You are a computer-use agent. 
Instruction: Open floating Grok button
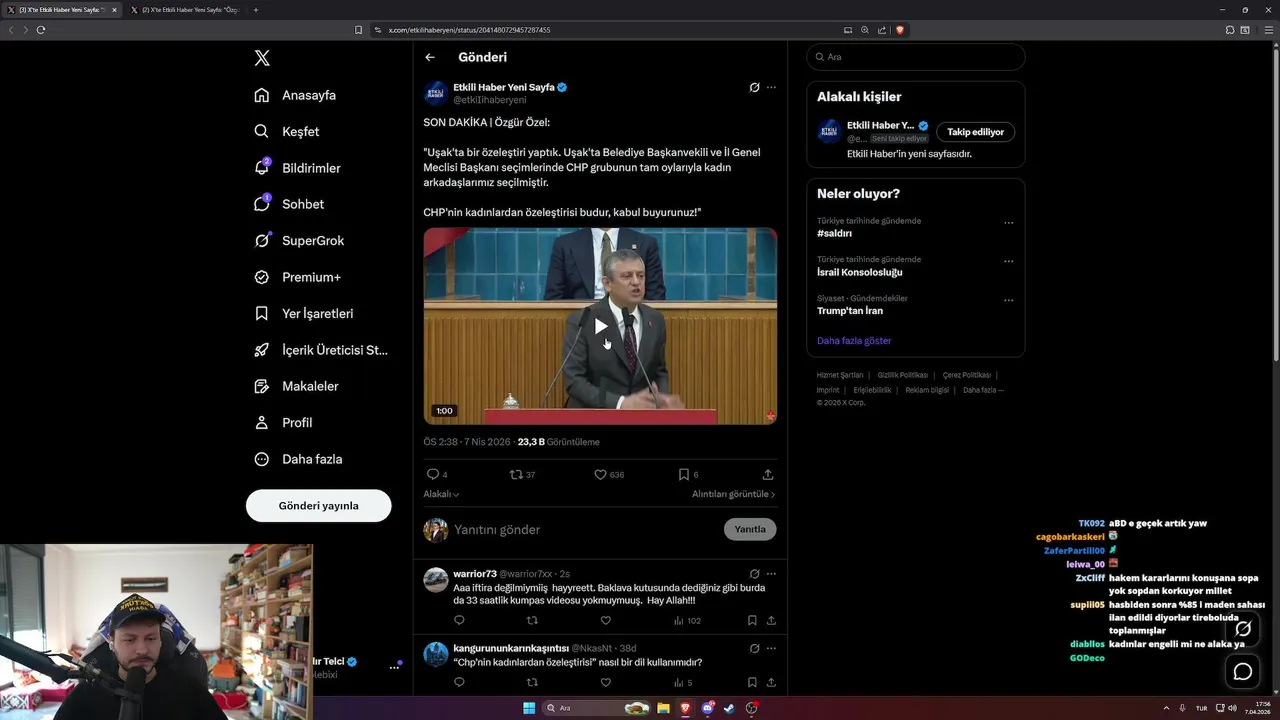(x=1243, y=629)
